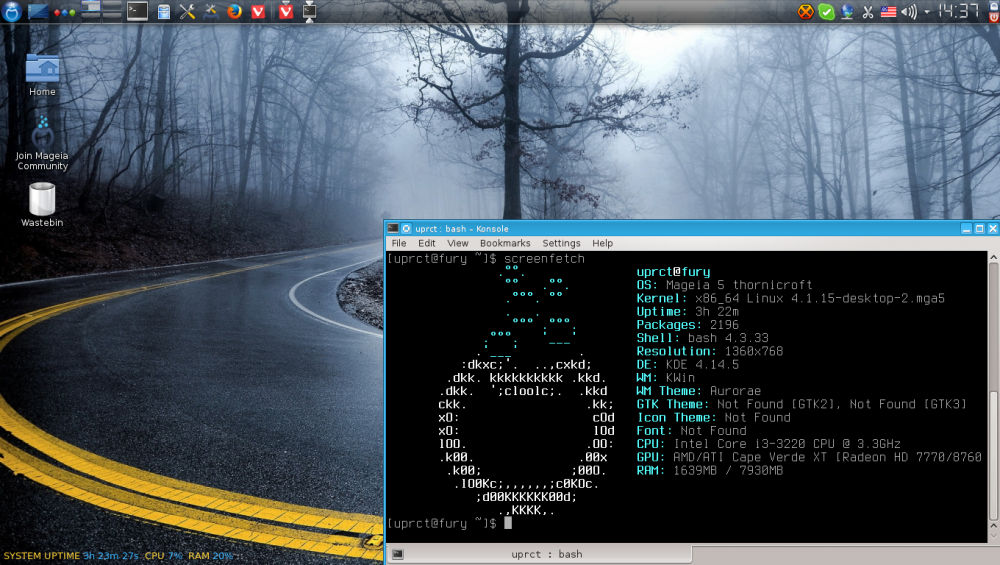Open the Settings menu in Konsole
1000x565 pixels.
tap(561, 243)
